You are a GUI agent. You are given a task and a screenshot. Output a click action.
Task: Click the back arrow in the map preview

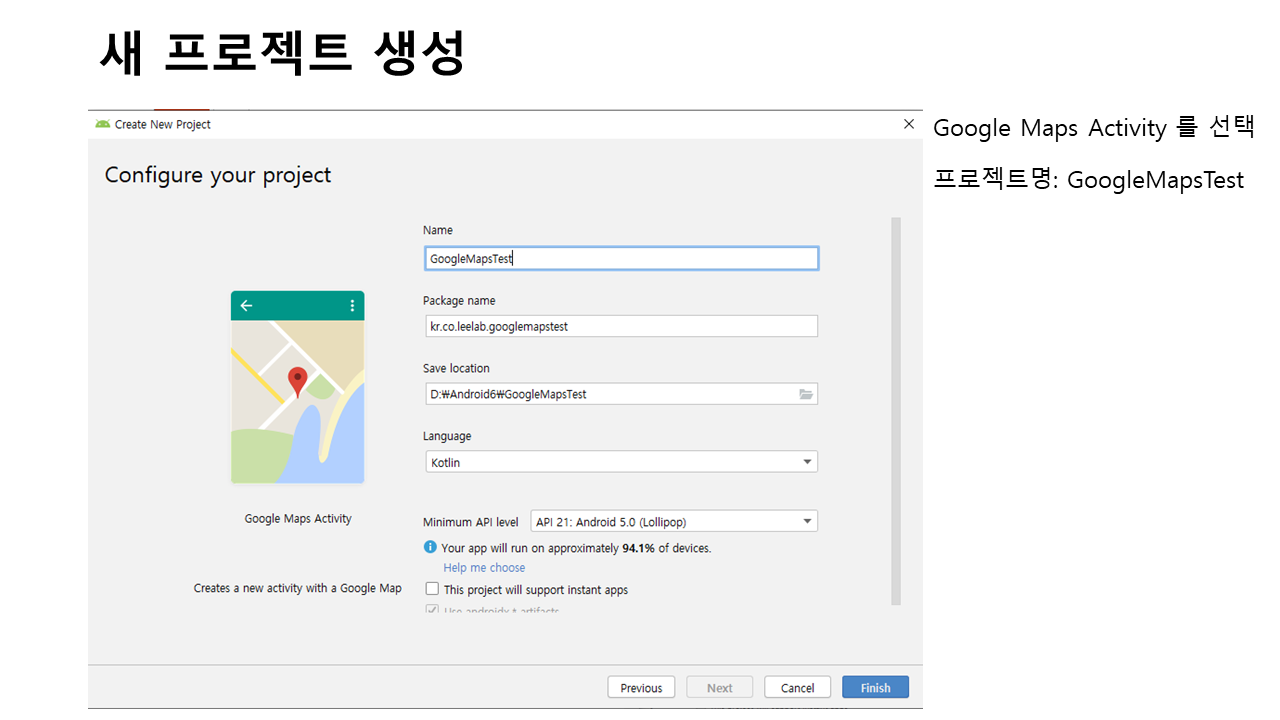[246, 306]
